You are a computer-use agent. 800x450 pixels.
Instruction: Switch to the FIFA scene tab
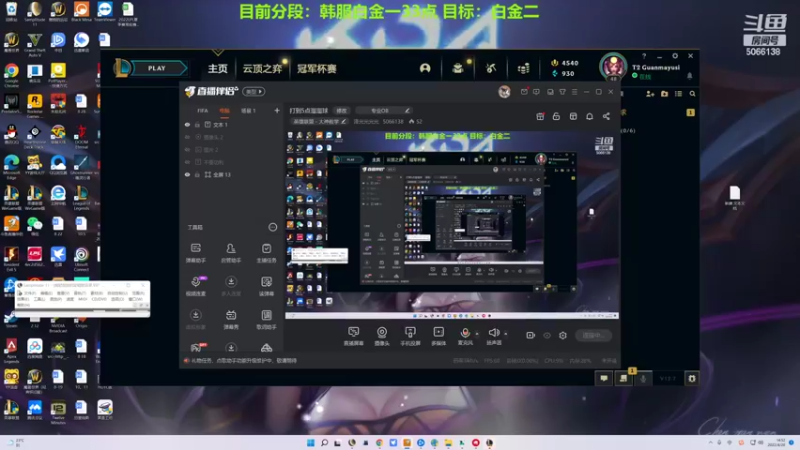[203, 111]
